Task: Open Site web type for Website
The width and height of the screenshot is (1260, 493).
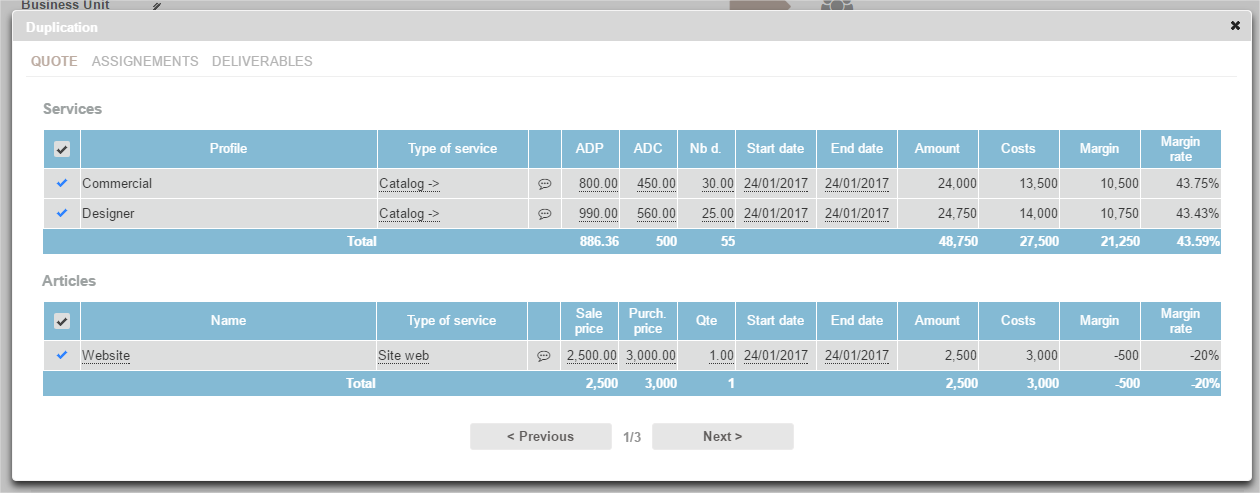Action: point(402,356)
